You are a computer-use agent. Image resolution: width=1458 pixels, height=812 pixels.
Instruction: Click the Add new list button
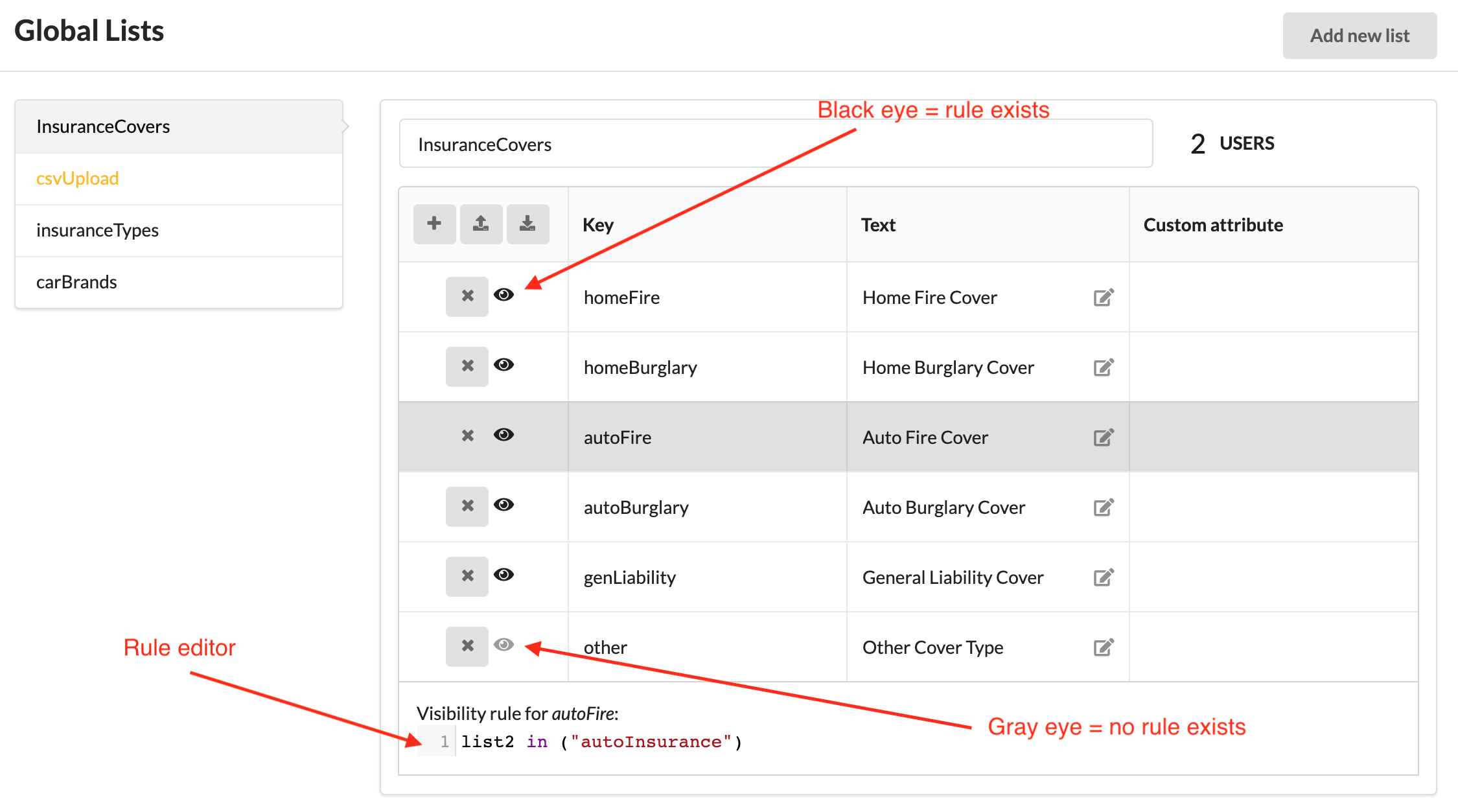pos(1360,36)
